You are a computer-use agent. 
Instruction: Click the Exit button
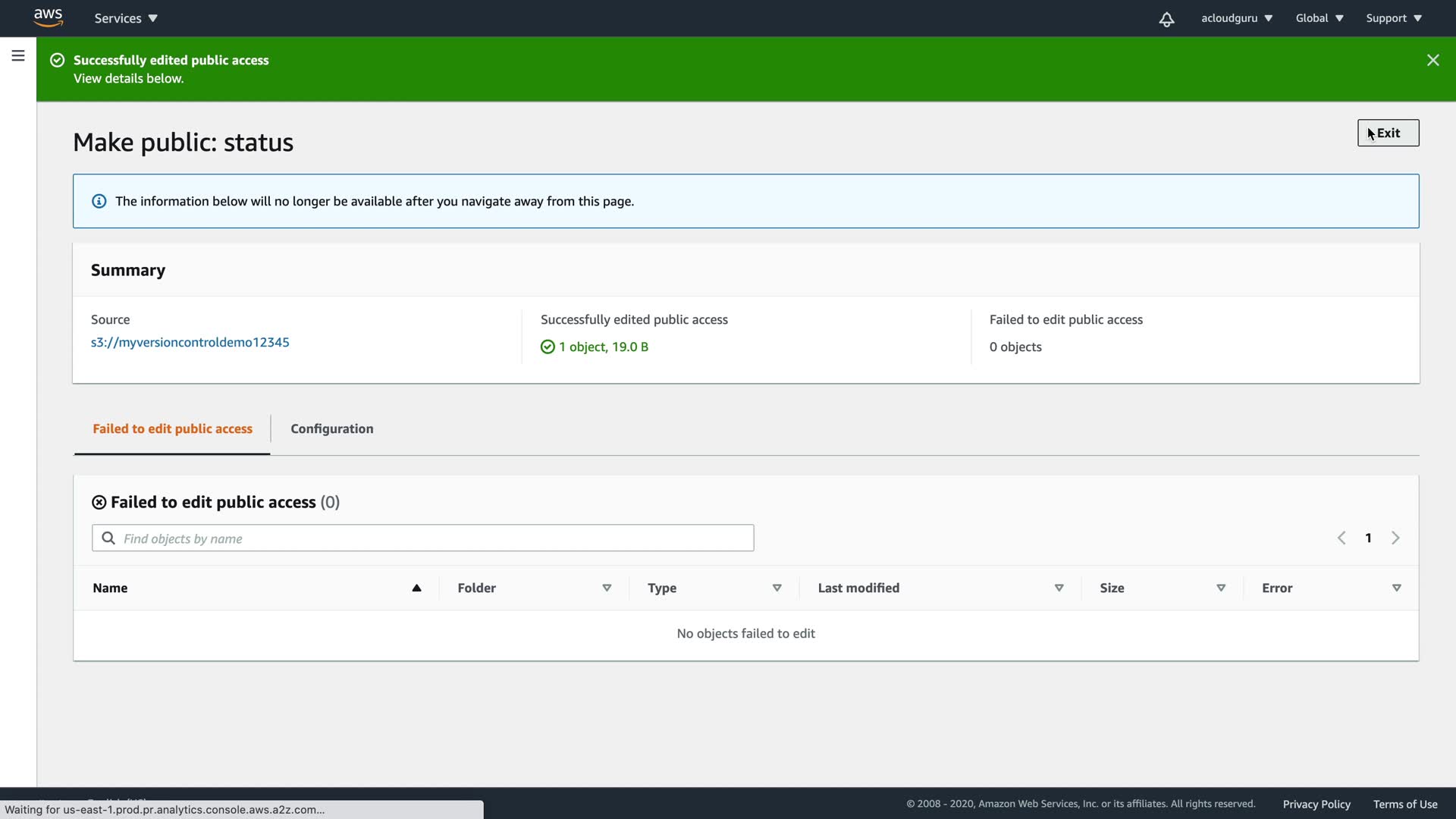tap(1388, 133)
